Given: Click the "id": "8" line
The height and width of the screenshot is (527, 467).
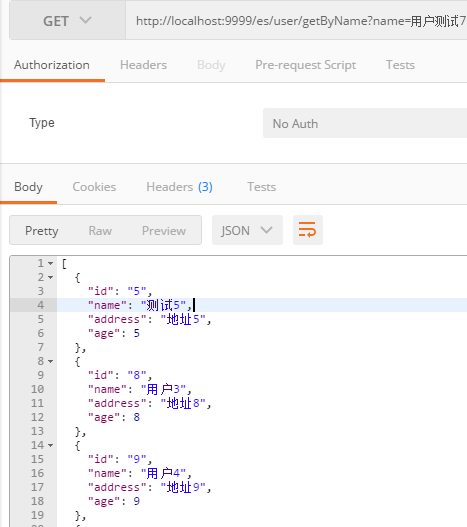Looking at the screenshot, I should coord(120,375).
